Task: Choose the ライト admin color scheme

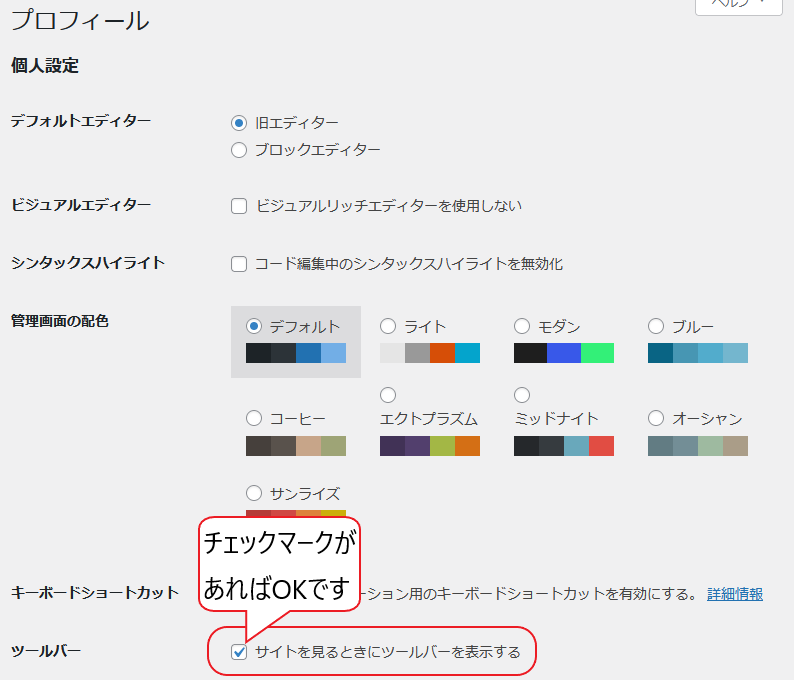Action: 388,326
